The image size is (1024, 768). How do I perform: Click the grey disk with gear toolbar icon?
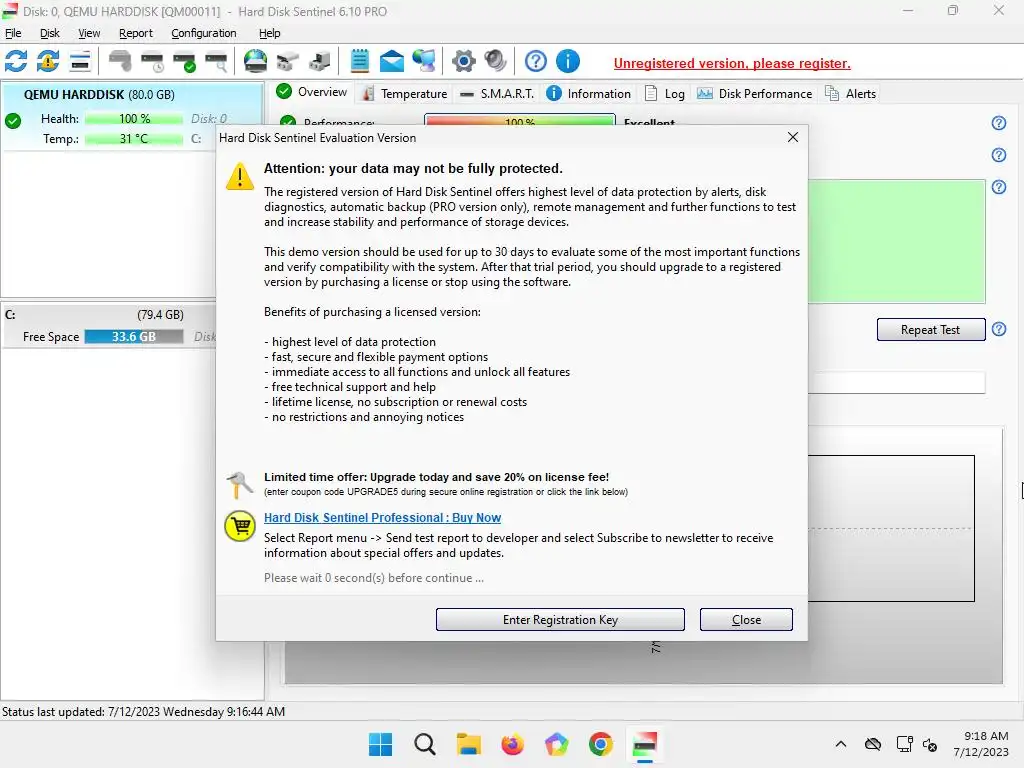pos(120,61)
